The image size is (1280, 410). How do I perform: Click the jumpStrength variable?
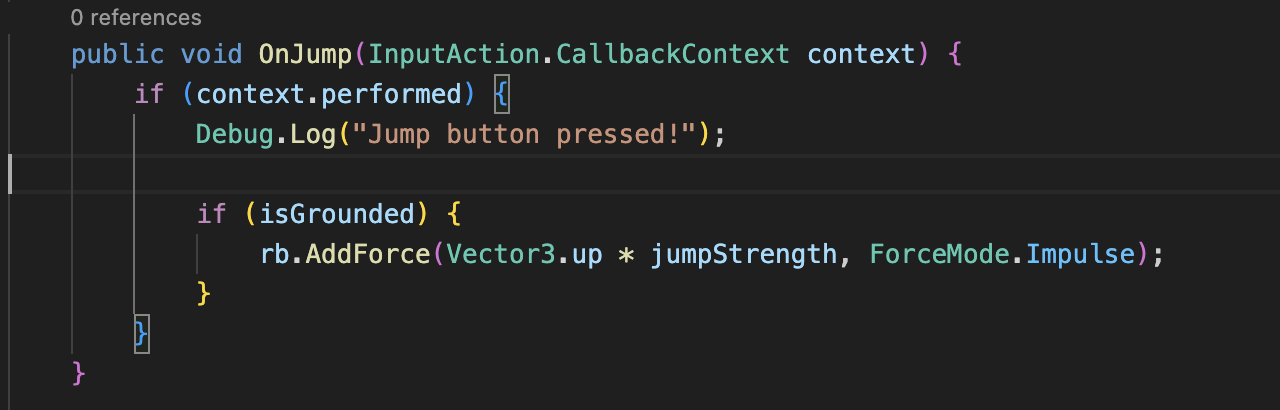pos(743,254)
